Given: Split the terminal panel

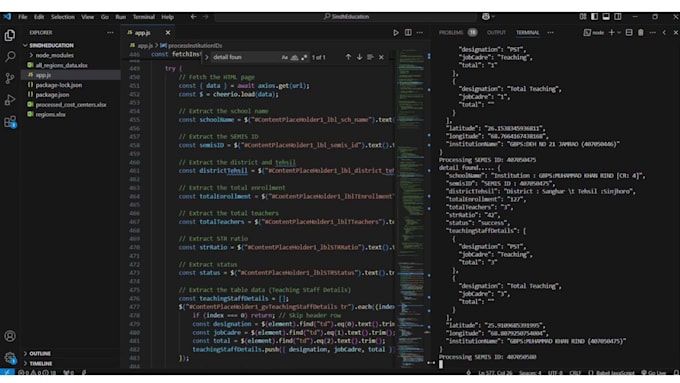Looking at the screenshot, I should 629,33.
